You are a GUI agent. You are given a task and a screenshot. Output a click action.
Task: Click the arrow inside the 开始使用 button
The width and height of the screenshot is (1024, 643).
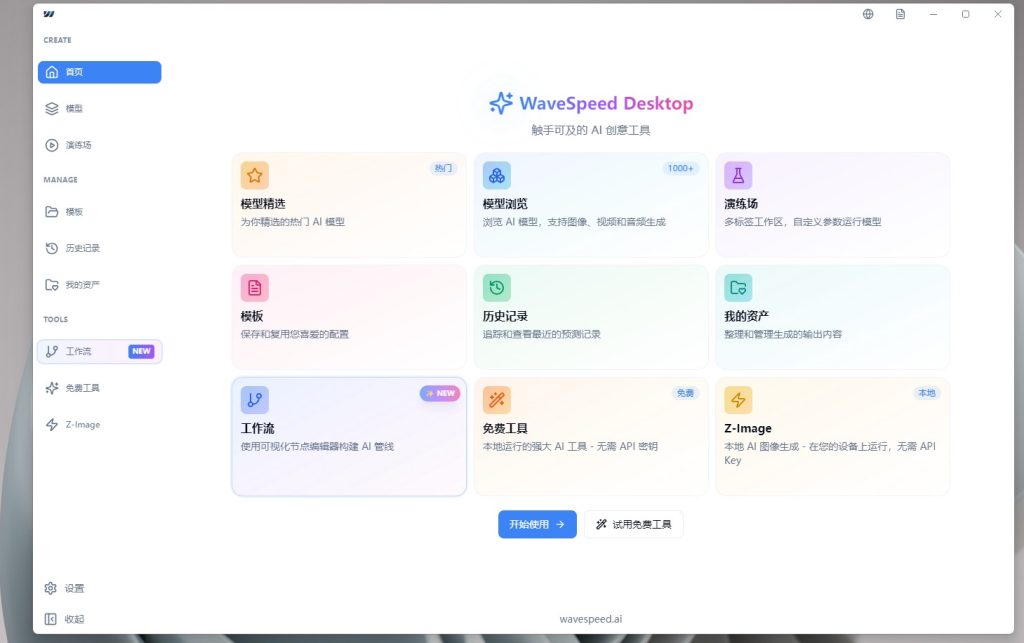560,524
